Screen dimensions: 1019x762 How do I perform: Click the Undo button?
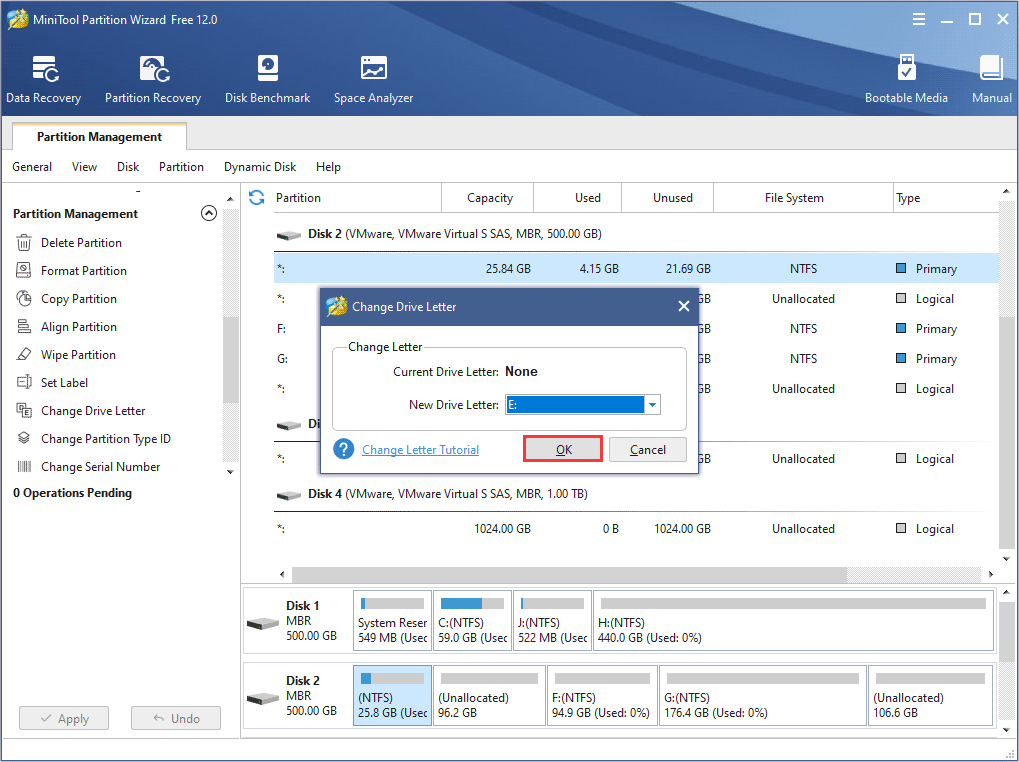coord(175,718)
